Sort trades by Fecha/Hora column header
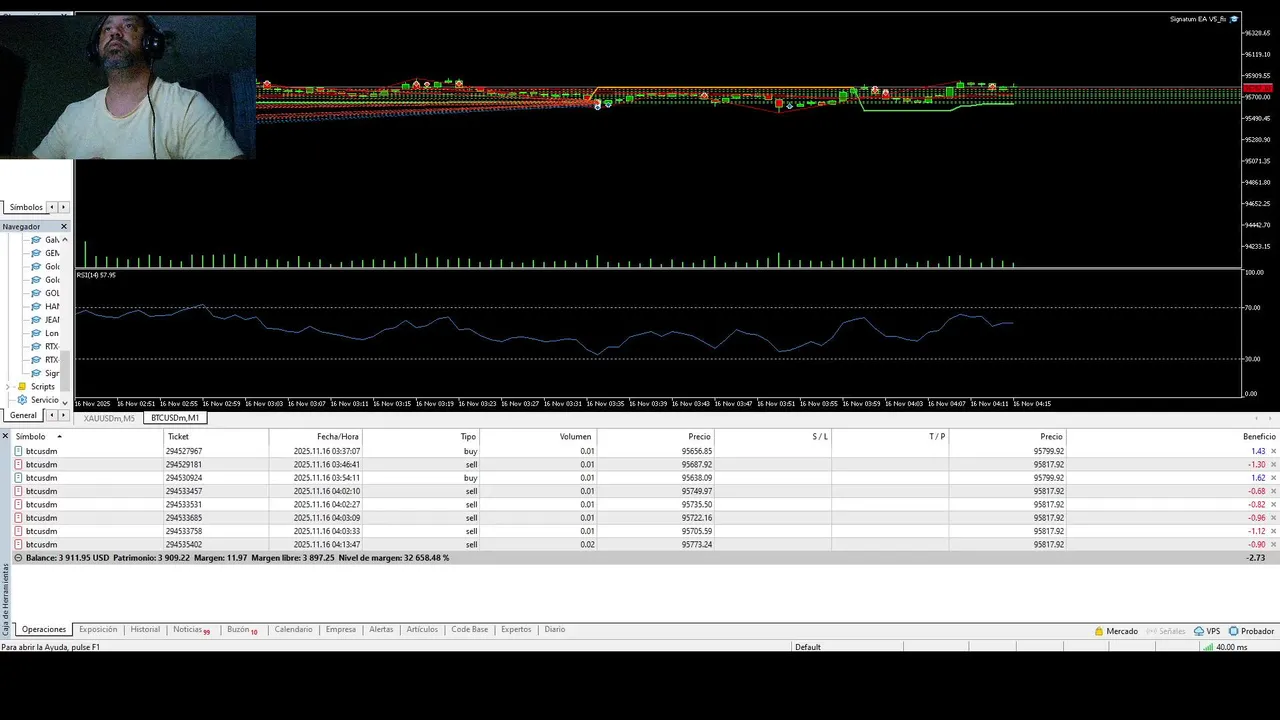This screenshot has height=720, width=1280. [x=315, y=437]
